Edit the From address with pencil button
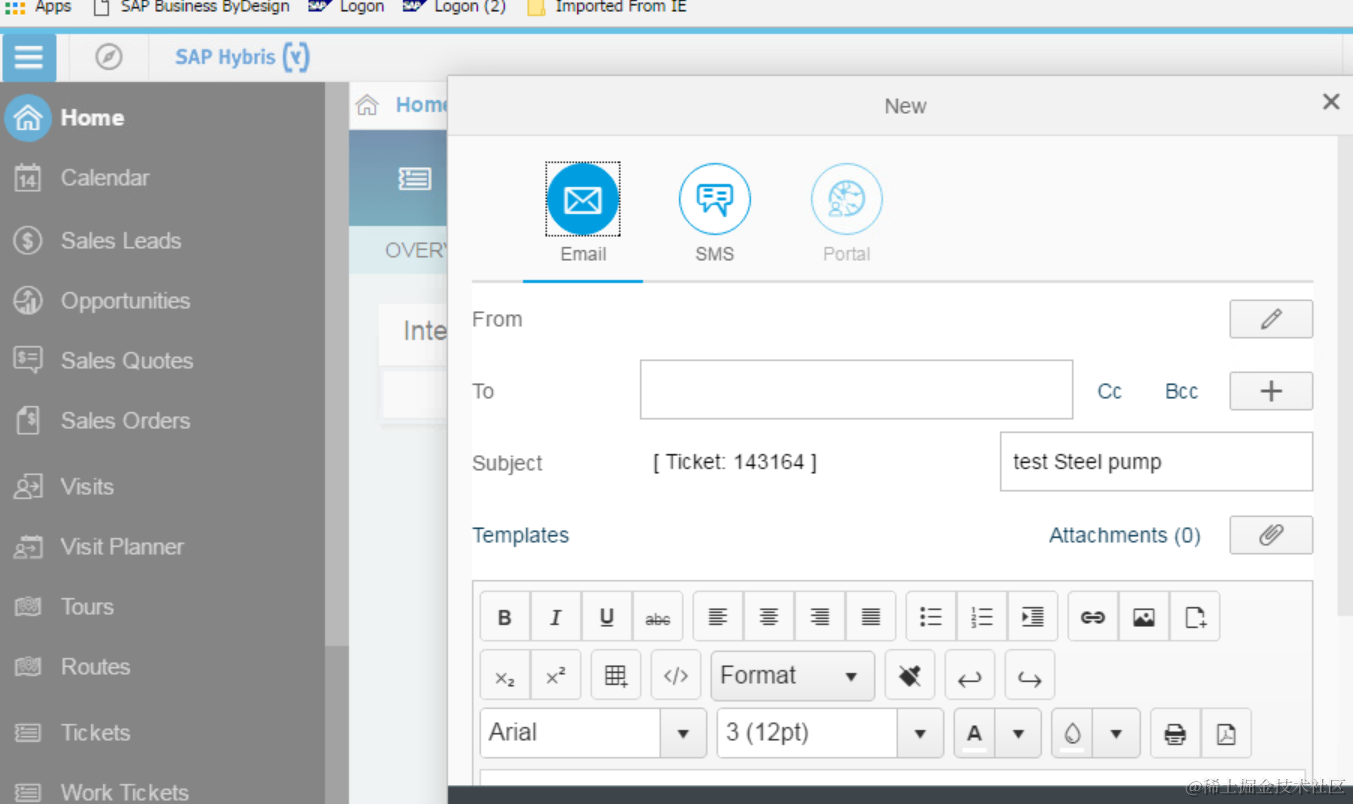1353x804 pixels. pyautogui.click(x=1271, y=319)
